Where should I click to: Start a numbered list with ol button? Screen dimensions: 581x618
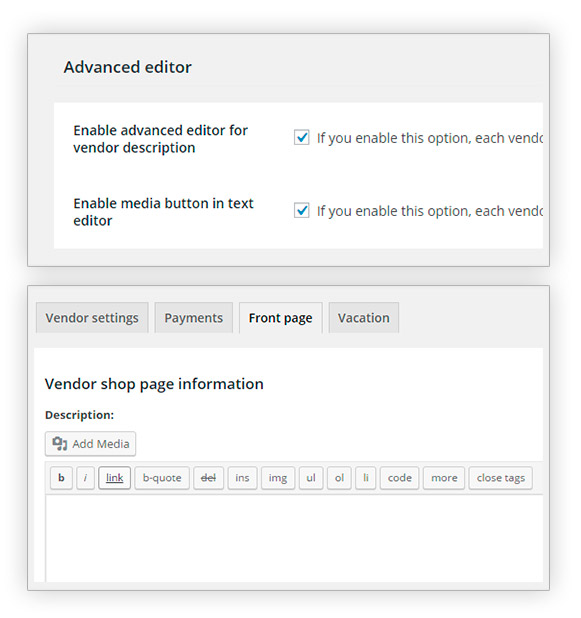(x=339, y=478)
